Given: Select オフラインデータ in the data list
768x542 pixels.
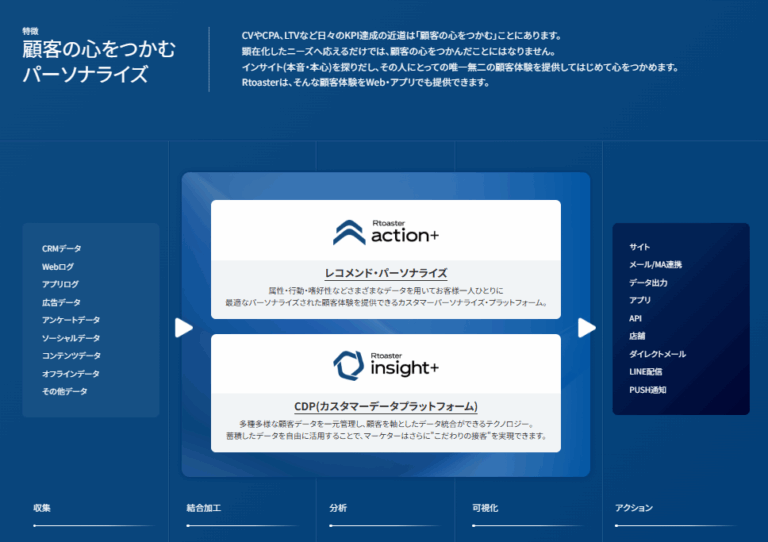Looking at the screenshot, I should click(x=71, y=374).
